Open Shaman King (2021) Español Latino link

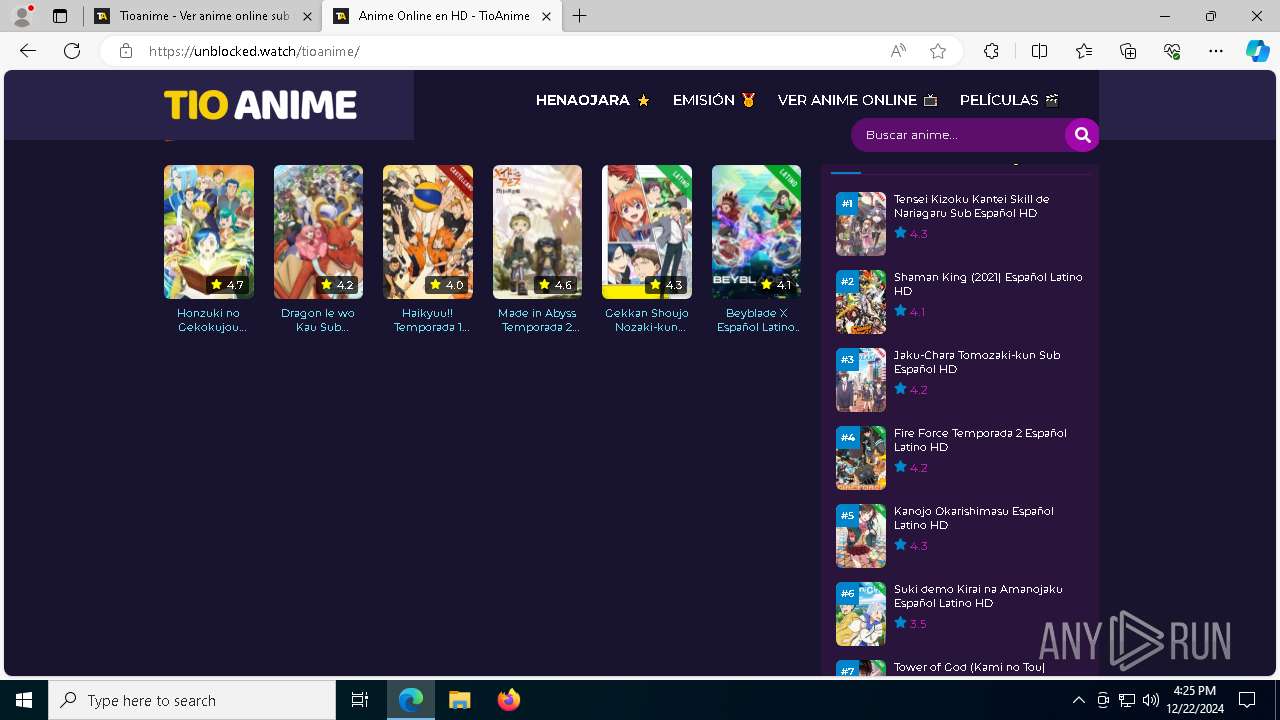coord(988,284)
